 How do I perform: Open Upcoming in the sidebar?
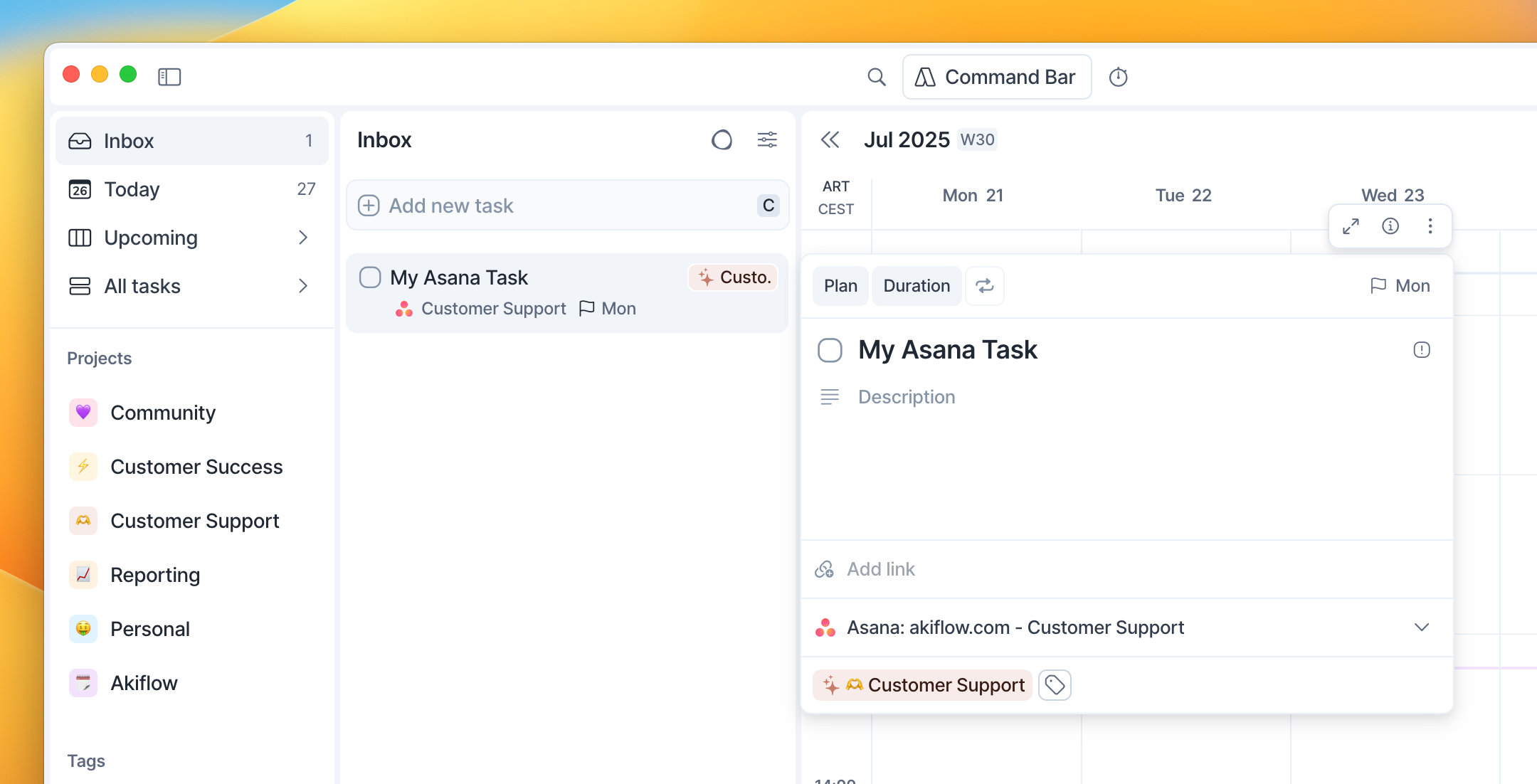tap(192, 238)
